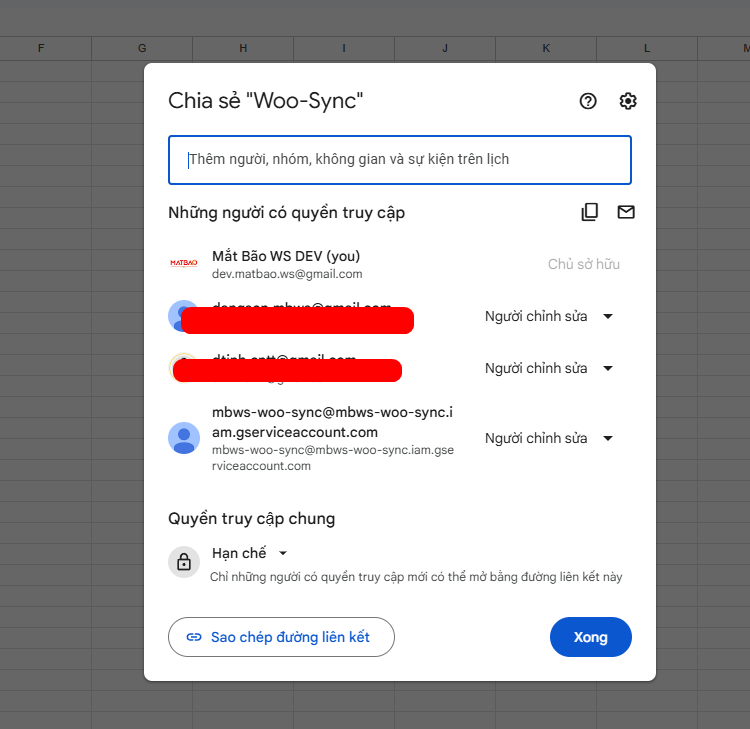This screenshot has height=729, width=750.
Task: Click the email collaborators envelope icon
Action: click(626, 212)
